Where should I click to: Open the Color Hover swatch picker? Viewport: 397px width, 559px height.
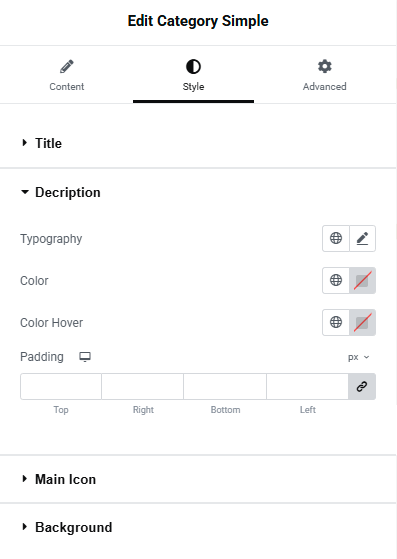[x=362, y=322]
